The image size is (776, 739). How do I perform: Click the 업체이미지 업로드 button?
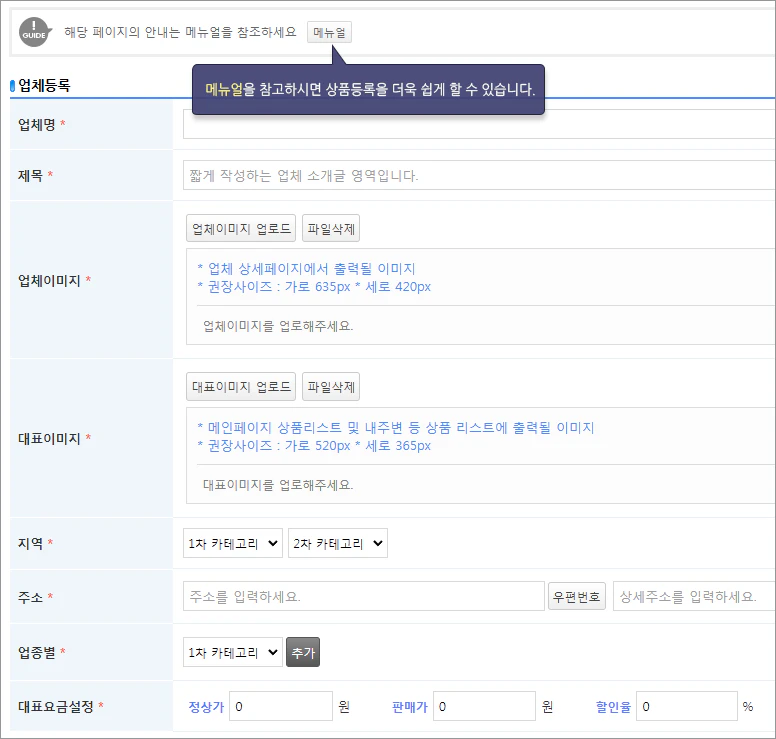[x=241, y=228]
